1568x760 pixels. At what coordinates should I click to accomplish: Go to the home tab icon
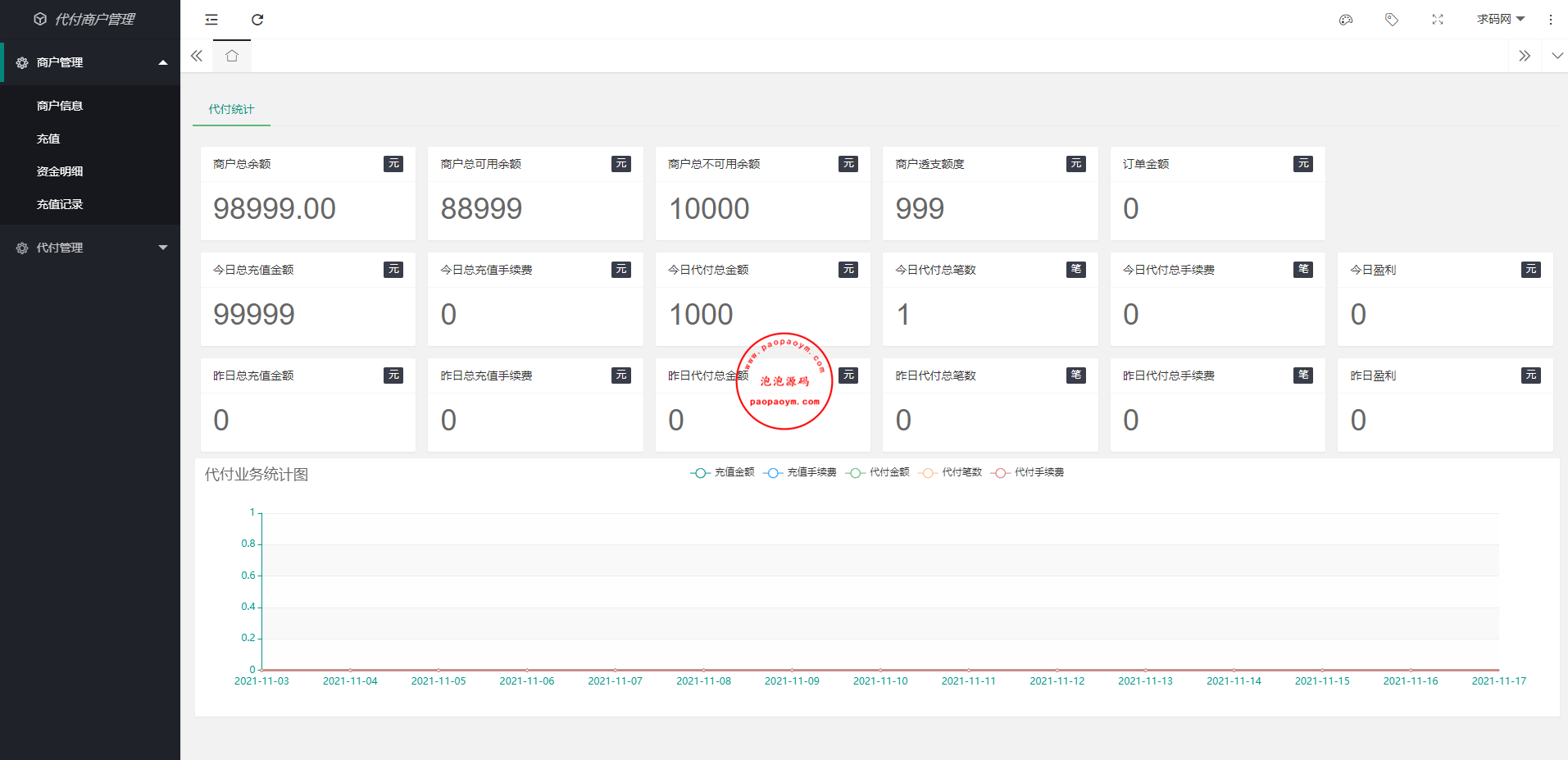(232, 56)
